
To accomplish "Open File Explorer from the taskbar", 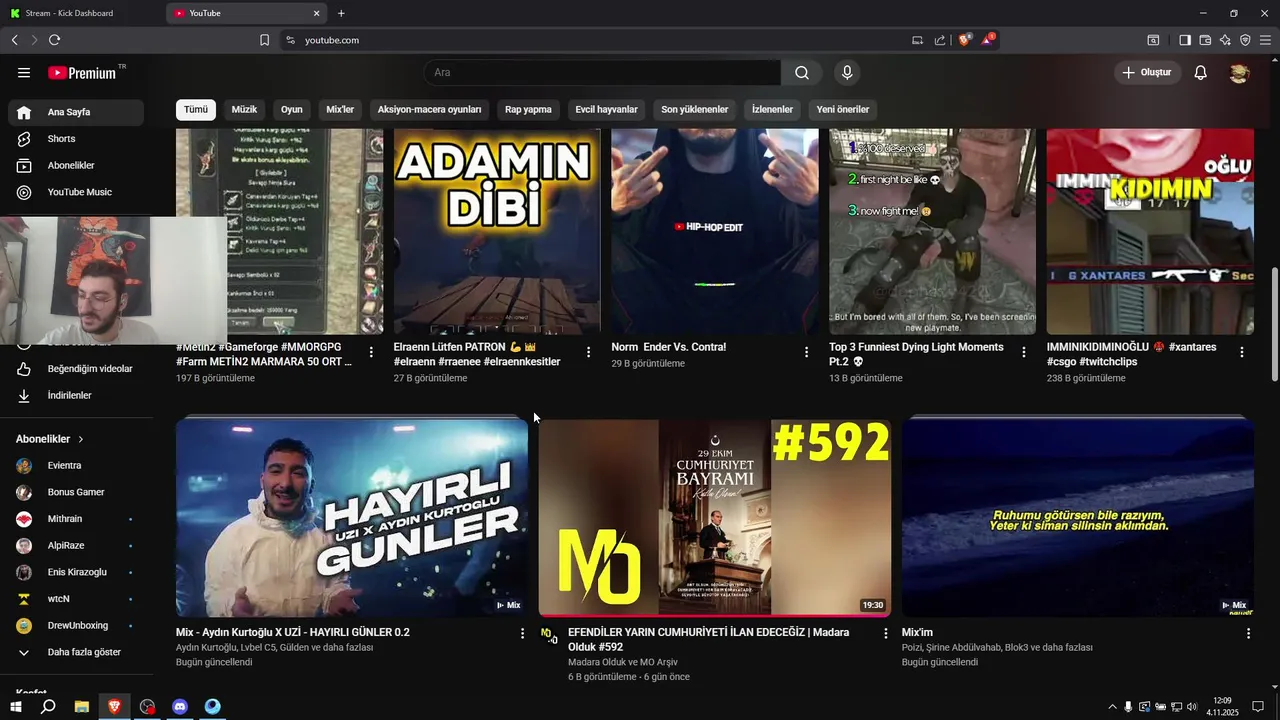I will click(x=81, y=707).
